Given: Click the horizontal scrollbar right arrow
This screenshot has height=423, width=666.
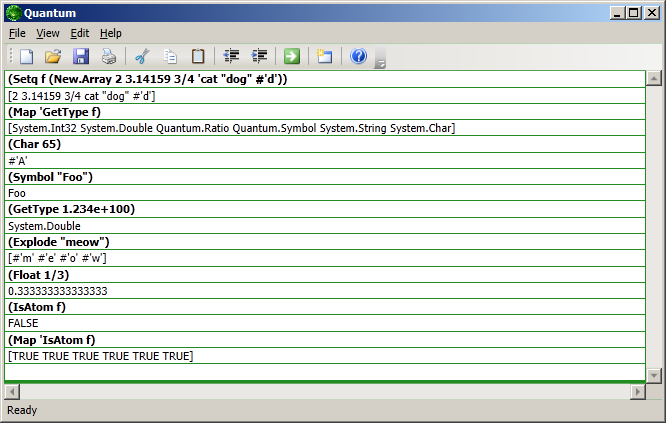Looking at the screenshot, I should [638, 392].
